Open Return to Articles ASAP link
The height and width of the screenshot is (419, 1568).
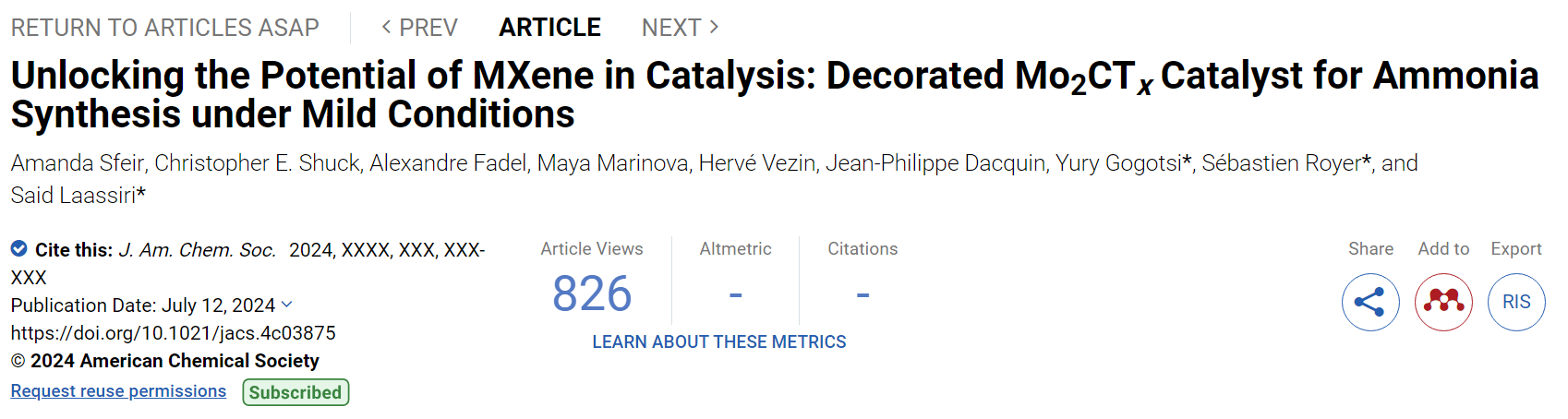tap(165, 28)
